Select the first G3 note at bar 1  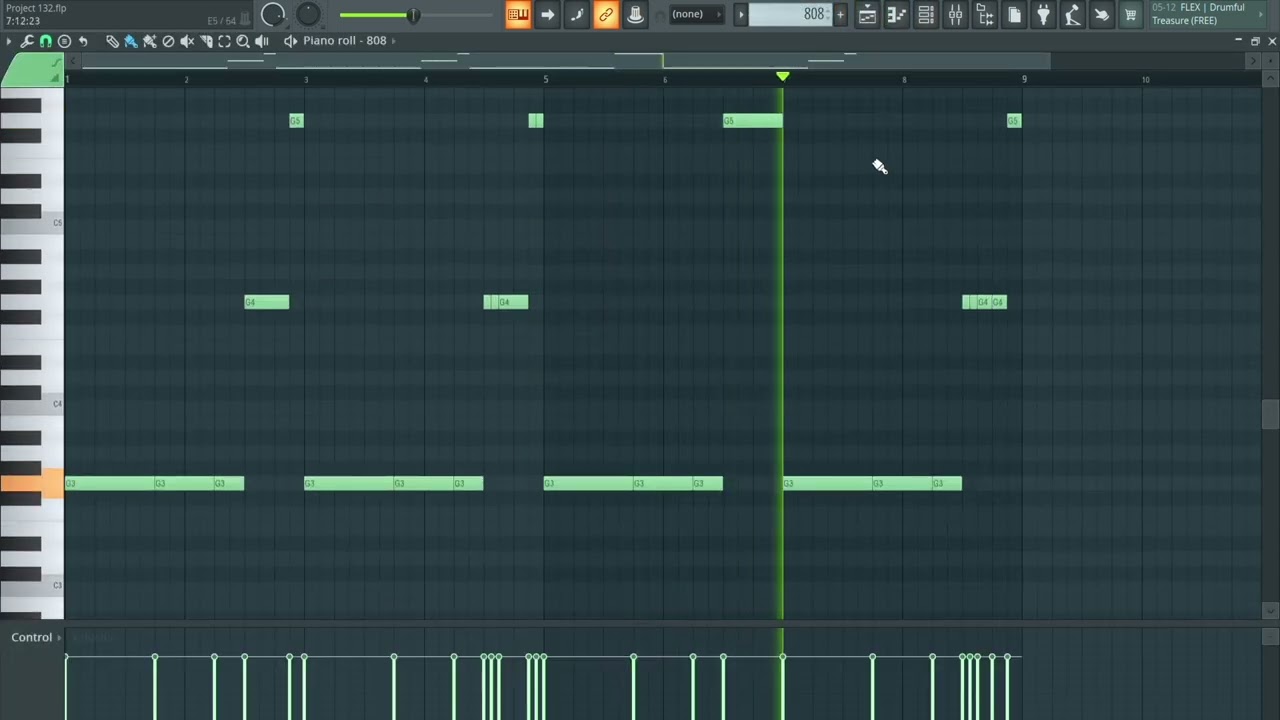(109, 484)
